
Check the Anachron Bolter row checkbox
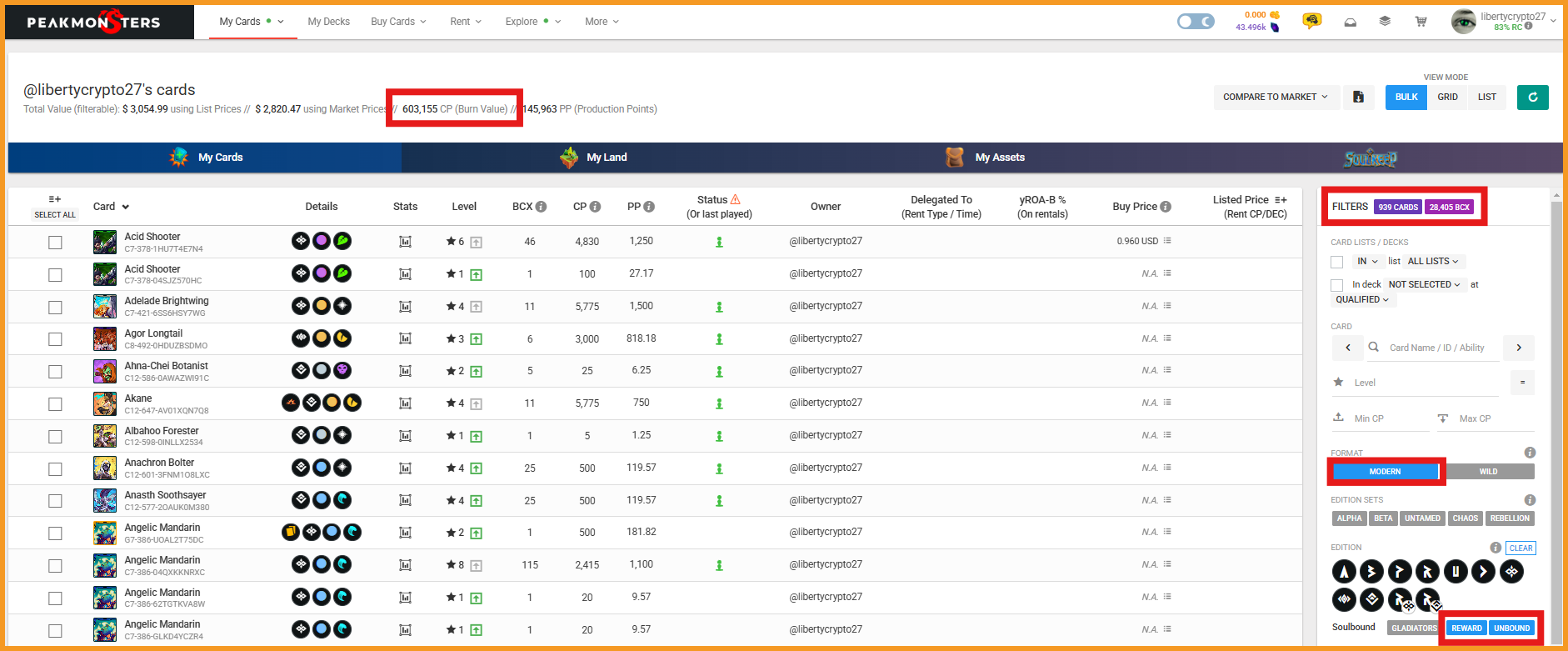tap(55, 468)
